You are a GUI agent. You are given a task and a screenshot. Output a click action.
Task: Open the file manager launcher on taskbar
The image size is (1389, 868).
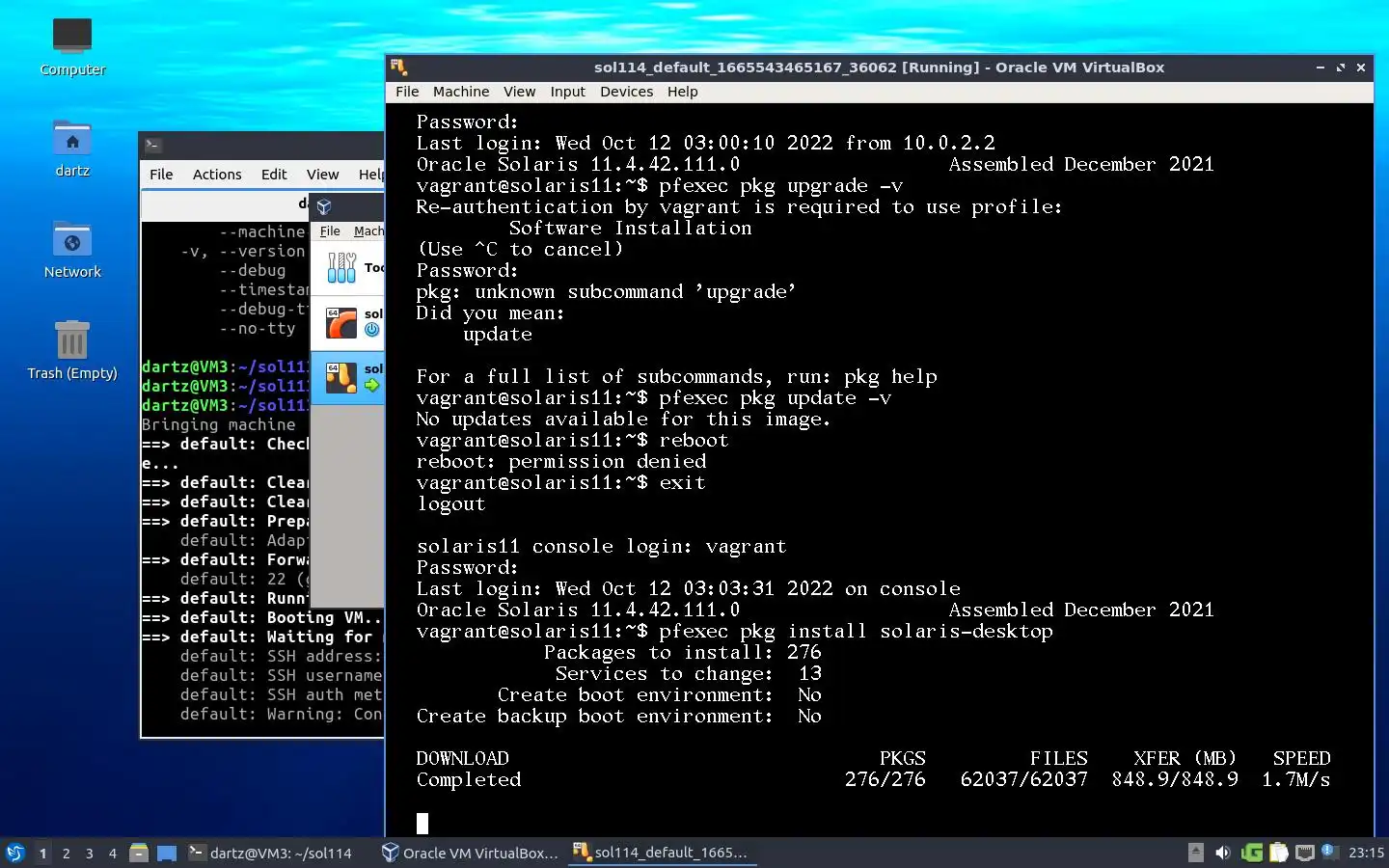[x=139, y=853]
